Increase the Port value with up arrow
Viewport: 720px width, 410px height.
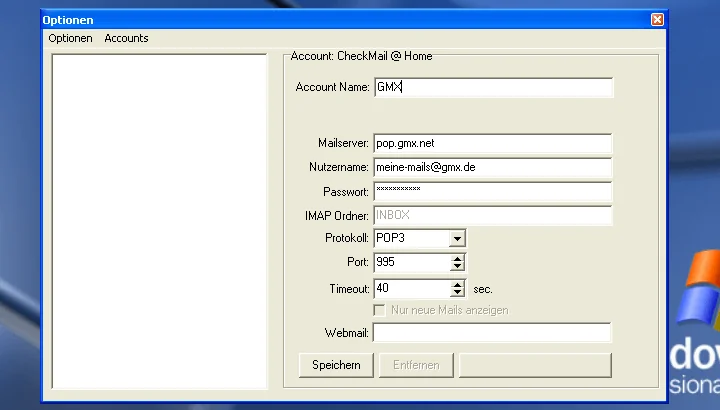457,258
